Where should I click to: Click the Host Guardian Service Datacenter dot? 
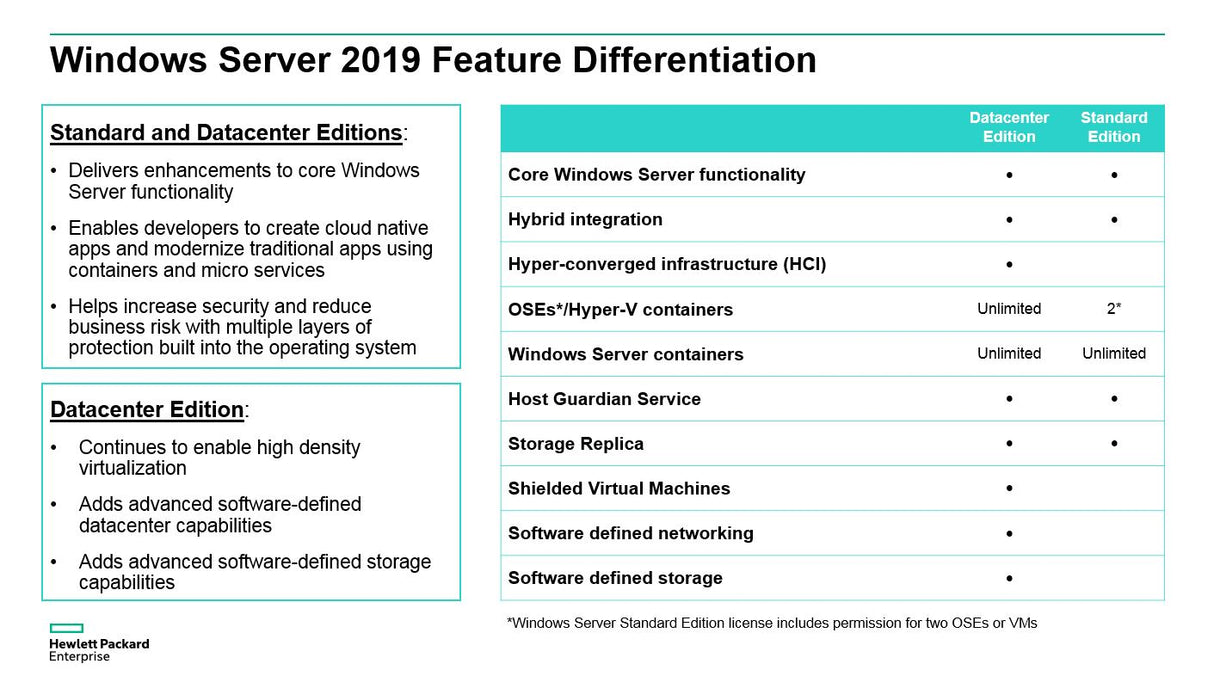tap(1009, 398)
